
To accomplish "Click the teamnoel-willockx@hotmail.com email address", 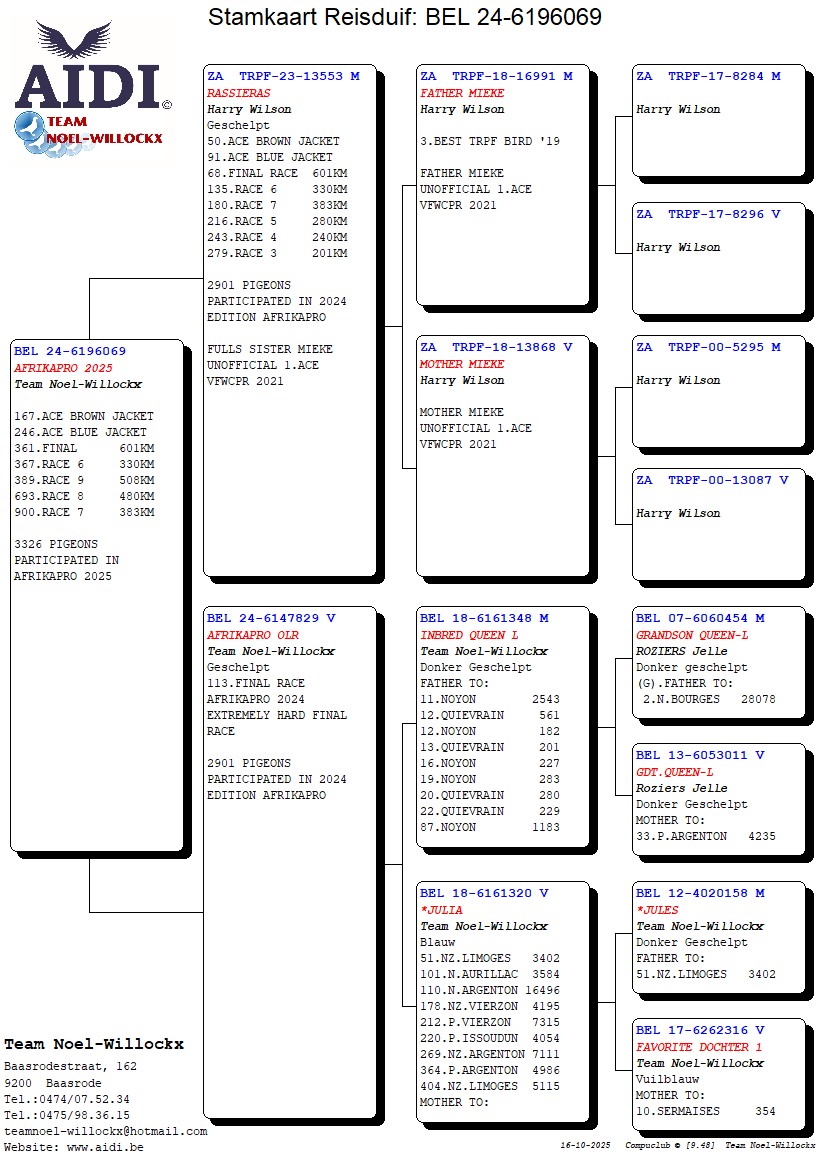I will click(x=105, y=1131).
